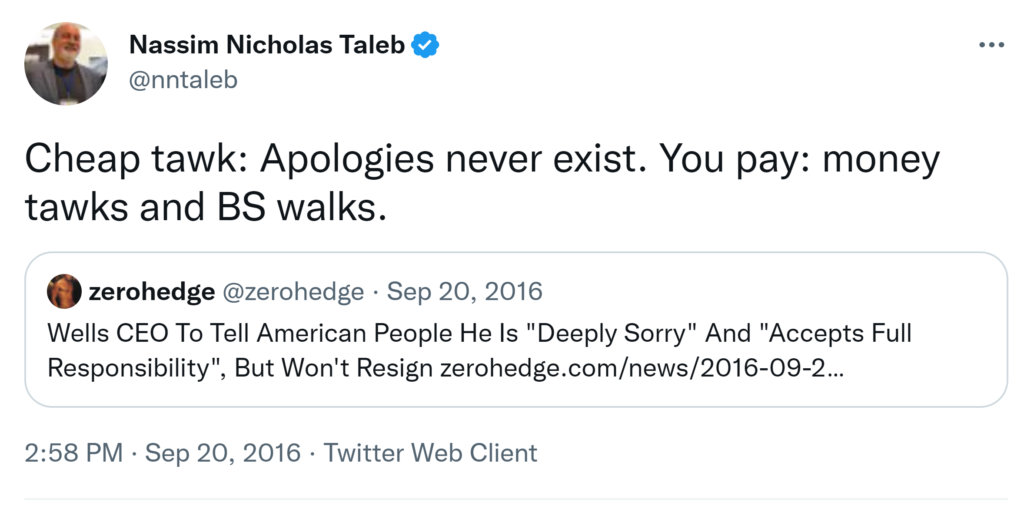The height and width of the screenshot is (512, 1024).
Task: Click the "tawks and BS walks" line
Action: (x=204, y=207)
